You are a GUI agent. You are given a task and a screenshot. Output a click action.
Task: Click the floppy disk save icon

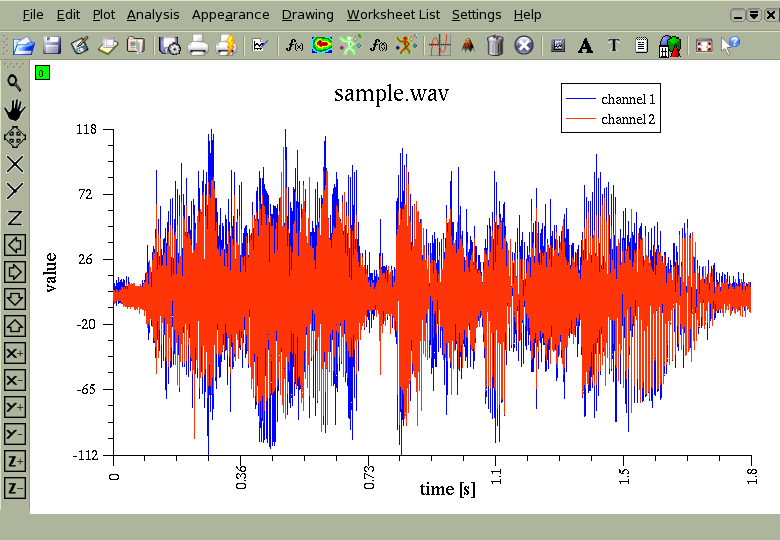(x=52, y=45)
